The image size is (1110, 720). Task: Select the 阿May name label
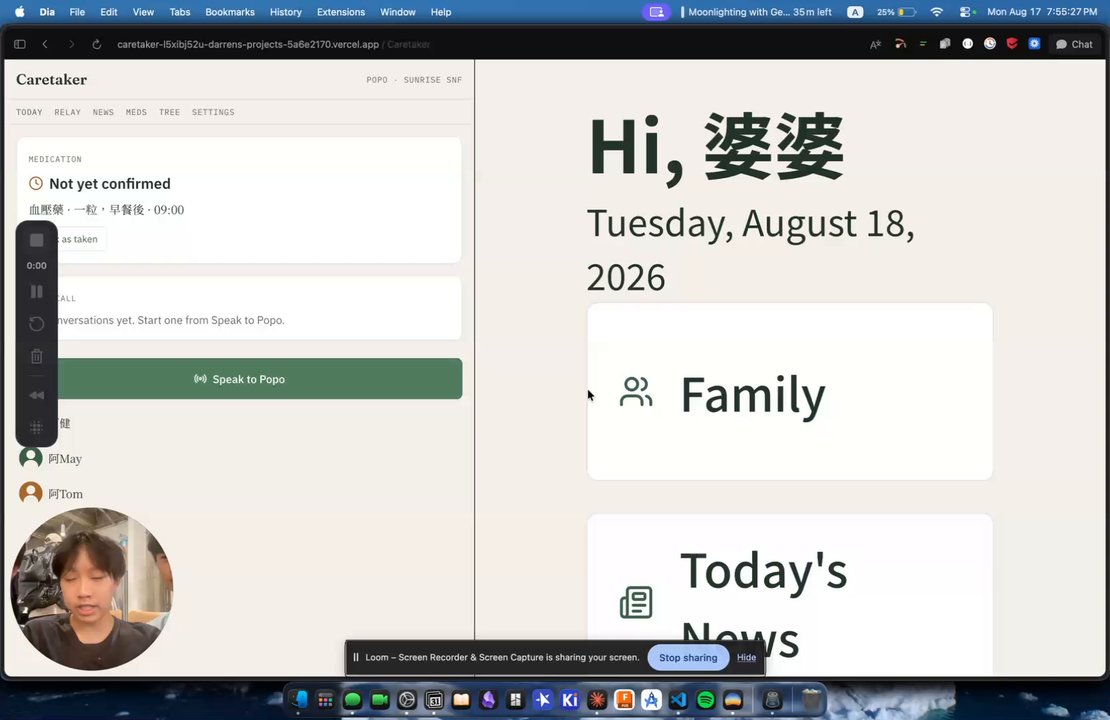(x=65, y=459)
